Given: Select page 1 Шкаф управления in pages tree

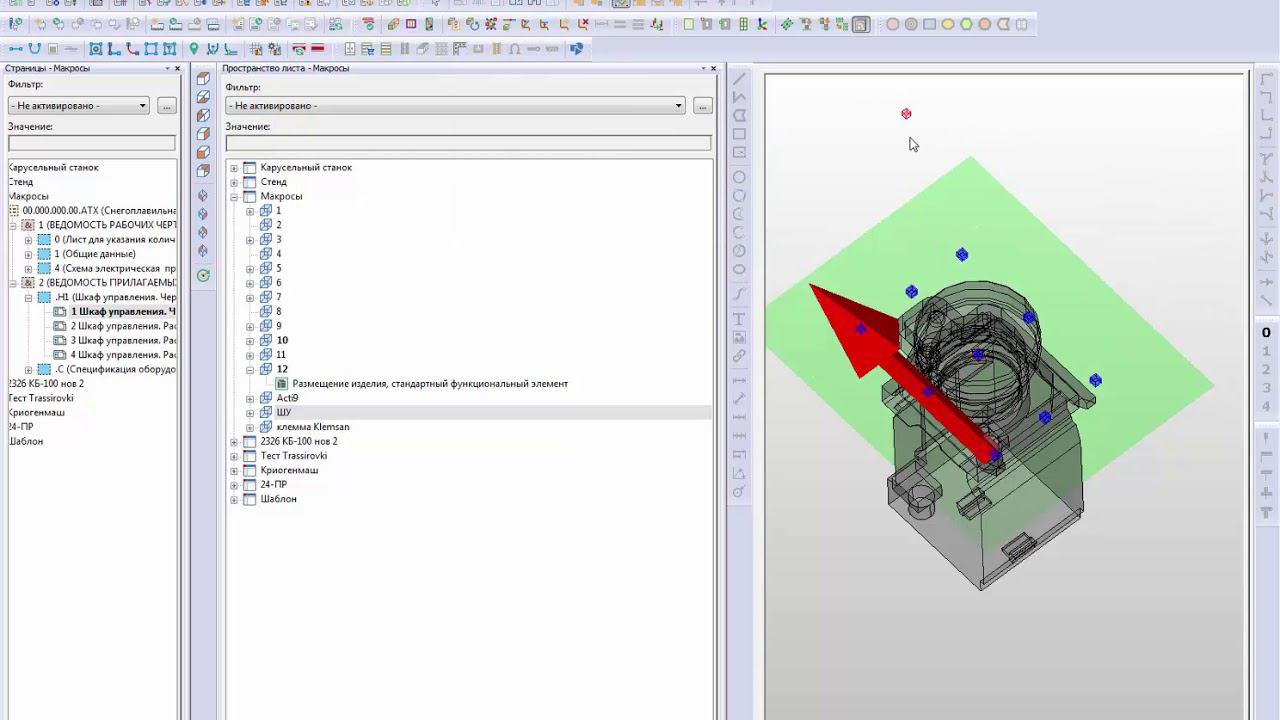Looking at the screenshot, I should click(123, 312).
